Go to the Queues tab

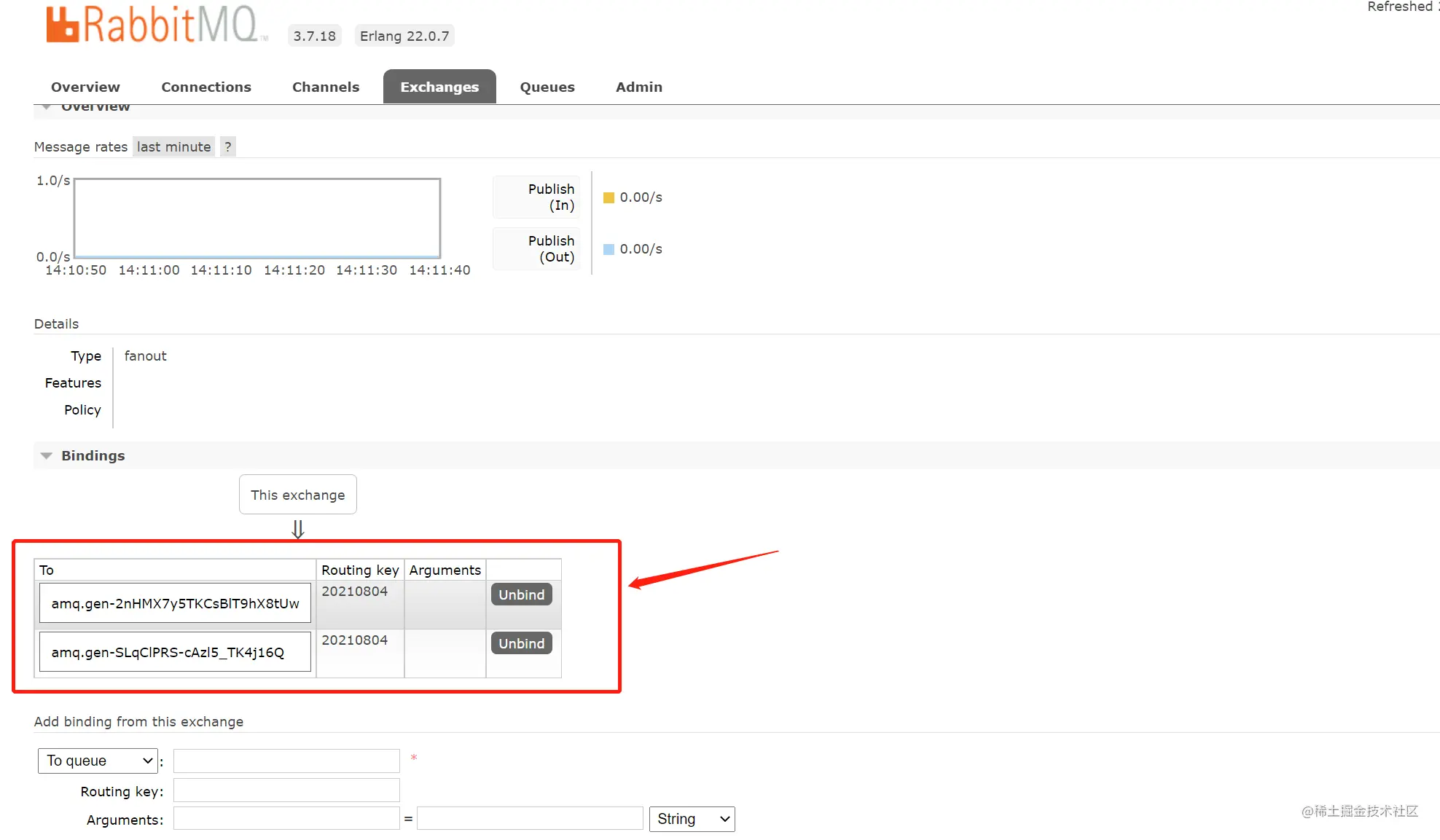pos(547,87)
